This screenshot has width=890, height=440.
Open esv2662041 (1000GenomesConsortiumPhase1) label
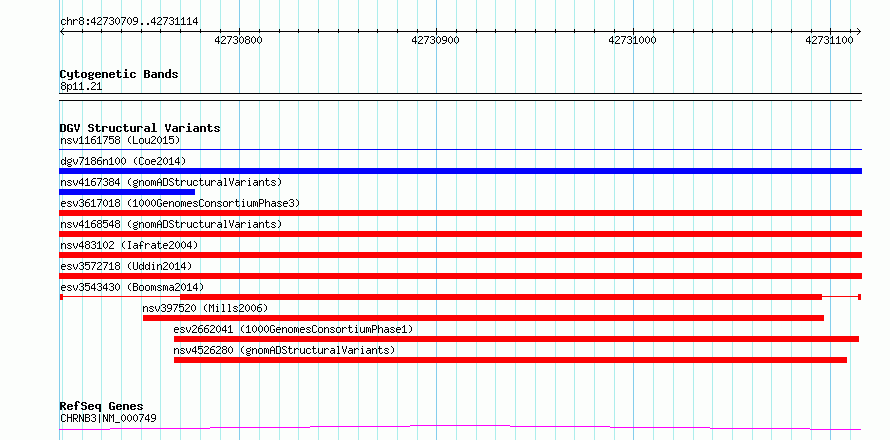coord(293,329)
